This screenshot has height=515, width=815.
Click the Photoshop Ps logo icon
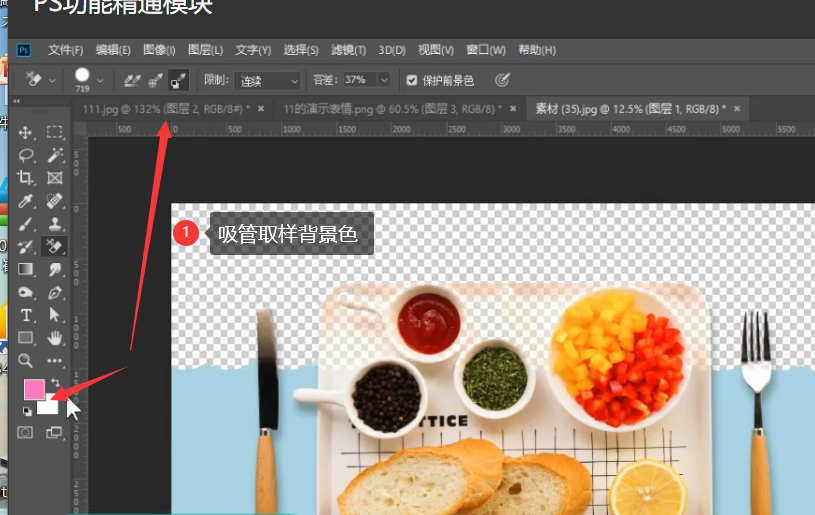(24, 50)
